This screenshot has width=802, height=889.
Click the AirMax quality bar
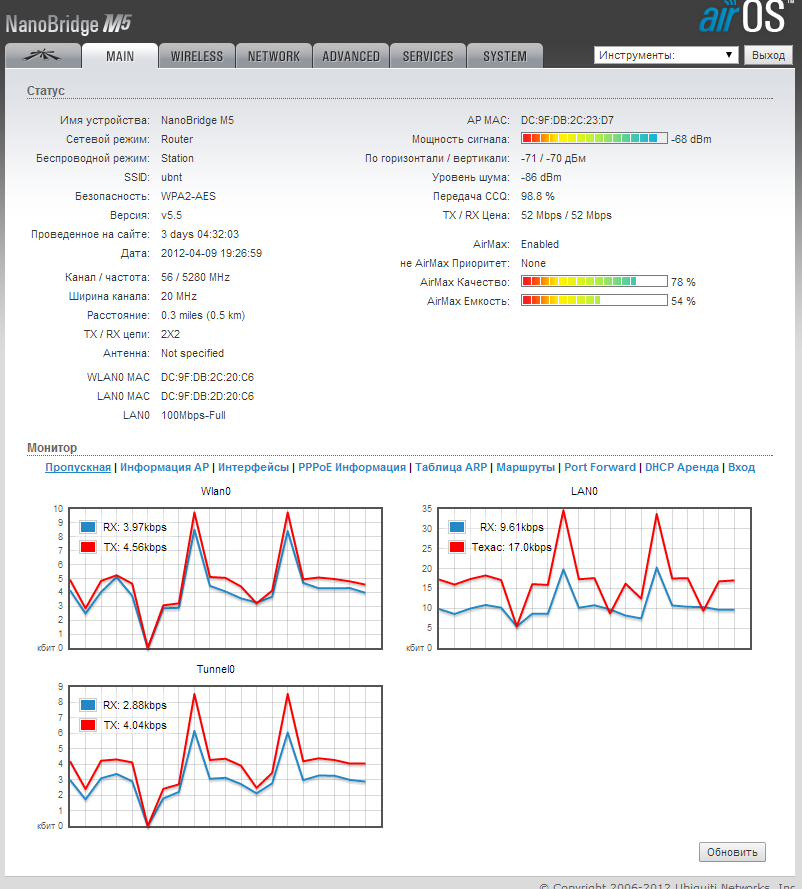tap(594, 282)
